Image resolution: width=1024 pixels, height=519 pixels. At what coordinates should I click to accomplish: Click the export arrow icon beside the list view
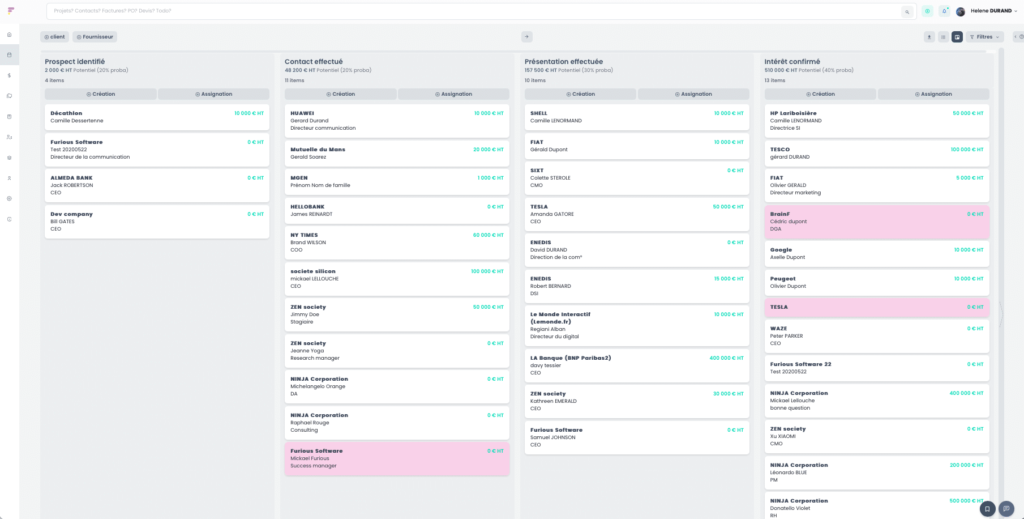coord(929,37)
